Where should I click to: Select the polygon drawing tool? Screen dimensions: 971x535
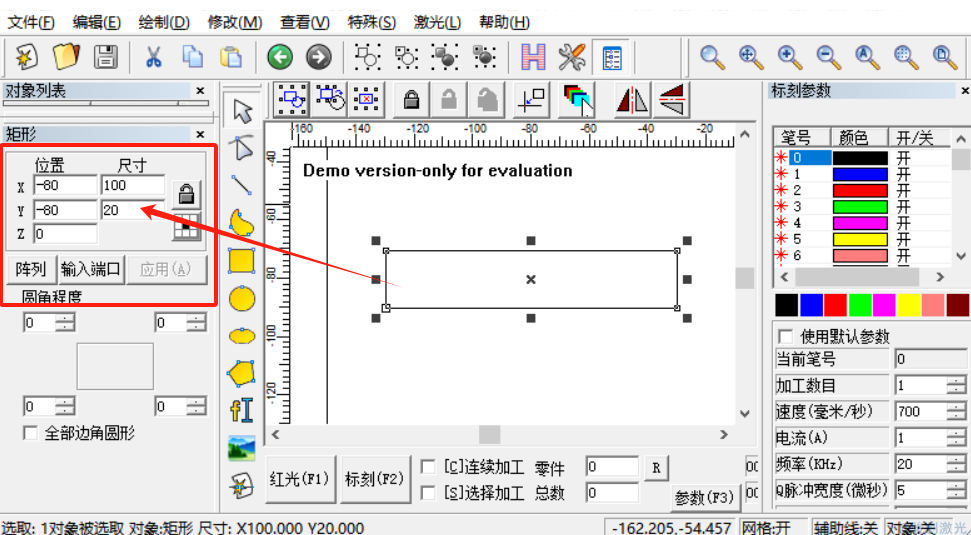[242, 373]
